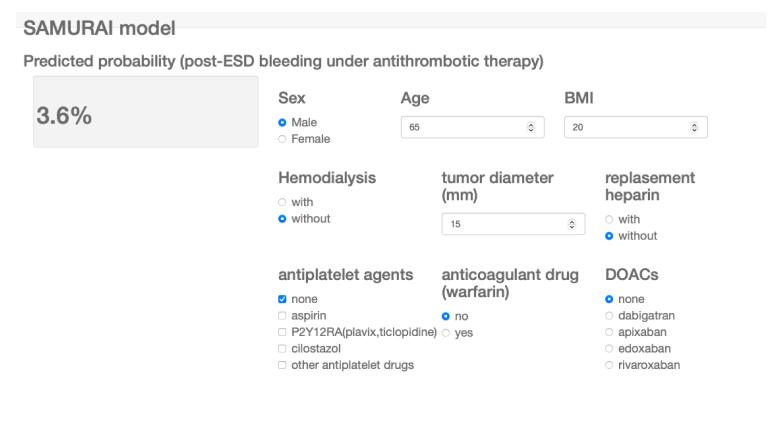Choose Hemodialysis 'without' option
Image resolution: width=780 pixels, height=440 pixels.
283,218
